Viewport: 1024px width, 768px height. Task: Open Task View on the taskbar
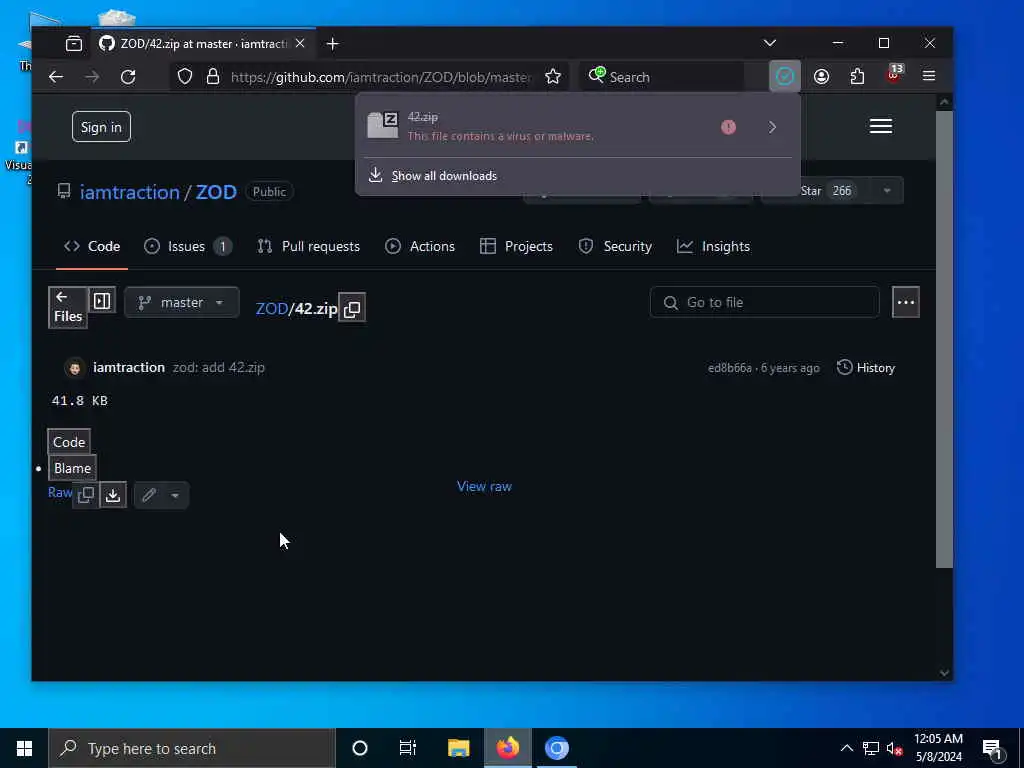tap(408, 748)
